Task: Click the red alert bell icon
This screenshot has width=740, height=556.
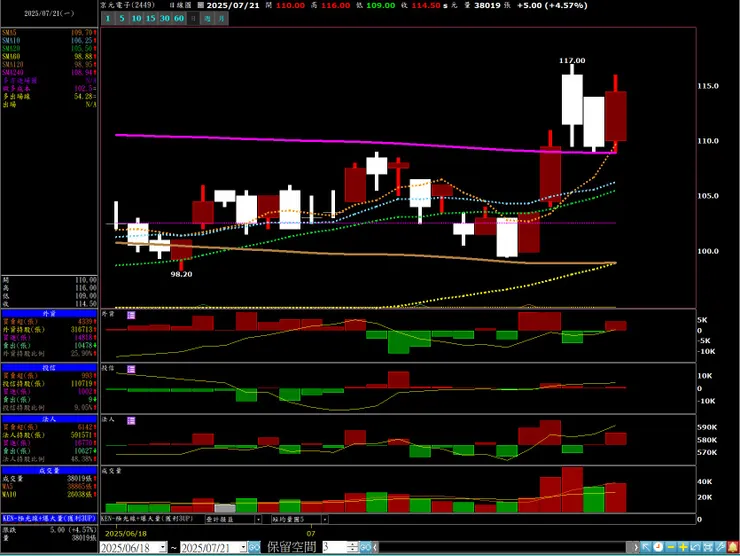Action: [733, 547]
